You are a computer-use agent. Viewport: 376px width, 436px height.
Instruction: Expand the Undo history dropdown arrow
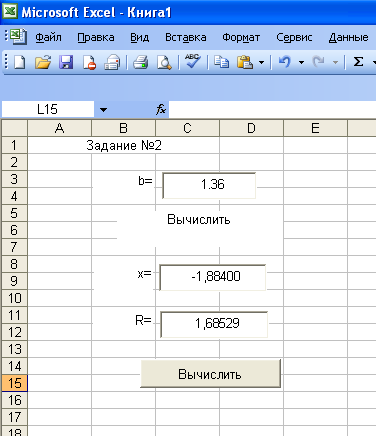[301, 62]
